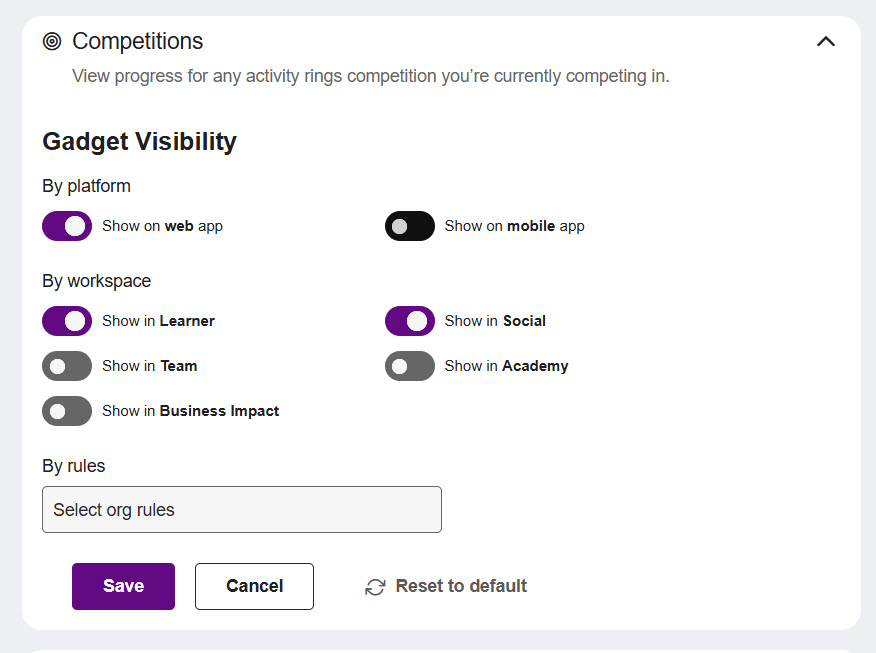
Task: Click the By platform label
Action: [86, 186]
